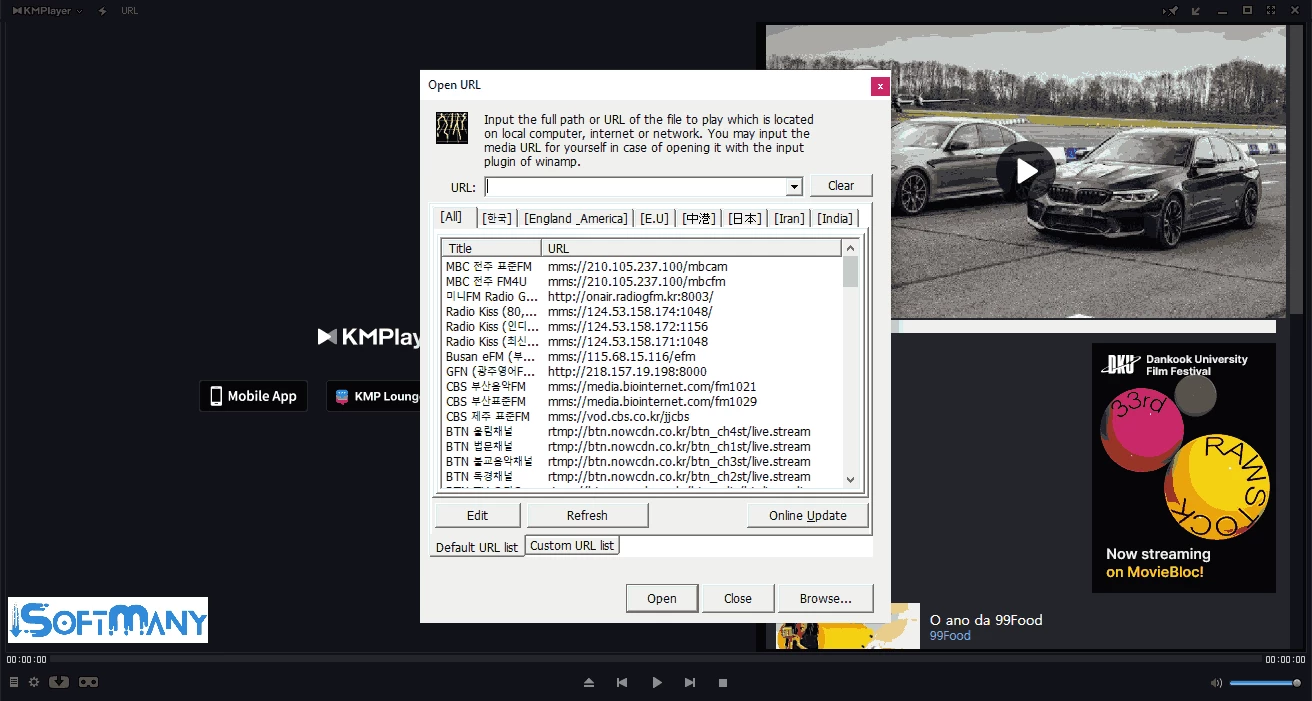
Task: Skip to the next track
Action: (x=690, y=683)
